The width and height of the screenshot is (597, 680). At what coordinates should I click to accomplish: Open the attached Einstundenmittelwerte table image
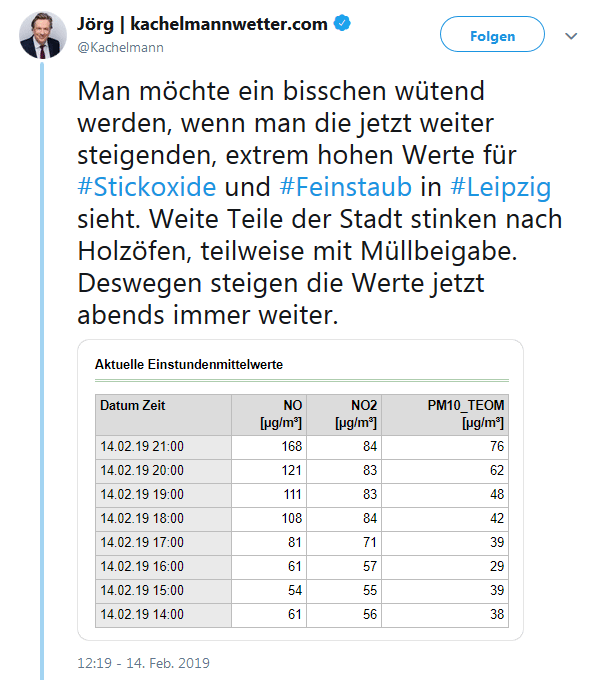(300, 490)
